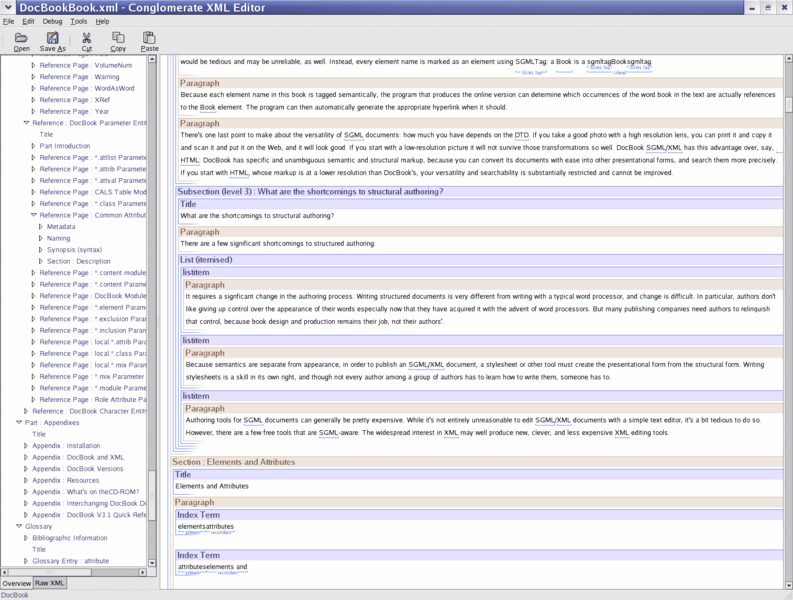This screenshot has width=793, height=600.
Task: Click the tree horizontal scrollbar thumb
Action: coord(50,572)
